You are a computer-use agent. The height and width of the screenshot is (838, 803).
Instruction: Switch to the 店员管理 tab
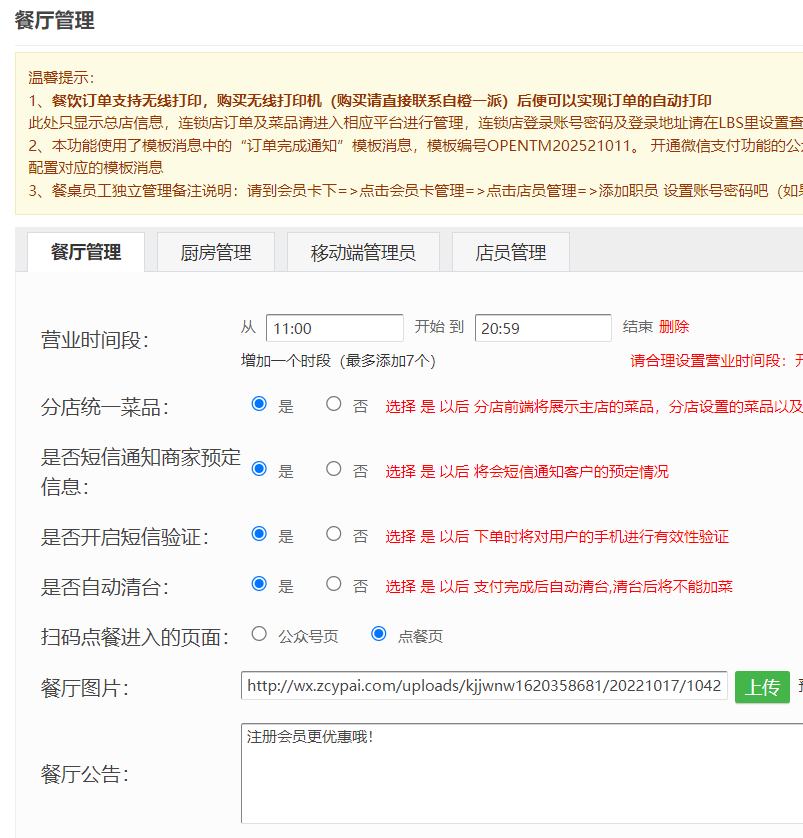(x=511, y=253)
